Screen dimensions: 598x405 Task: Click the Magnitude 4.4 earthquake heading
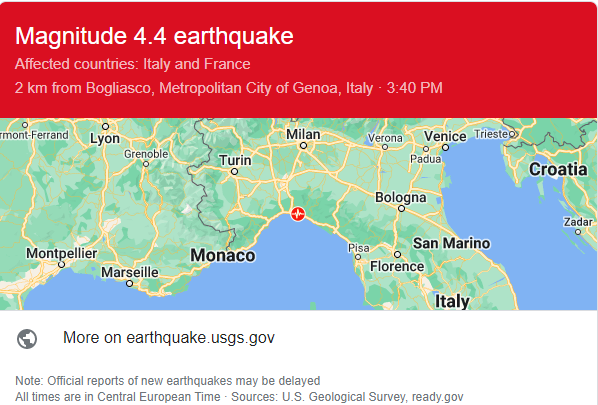click(x=154, y=36)
